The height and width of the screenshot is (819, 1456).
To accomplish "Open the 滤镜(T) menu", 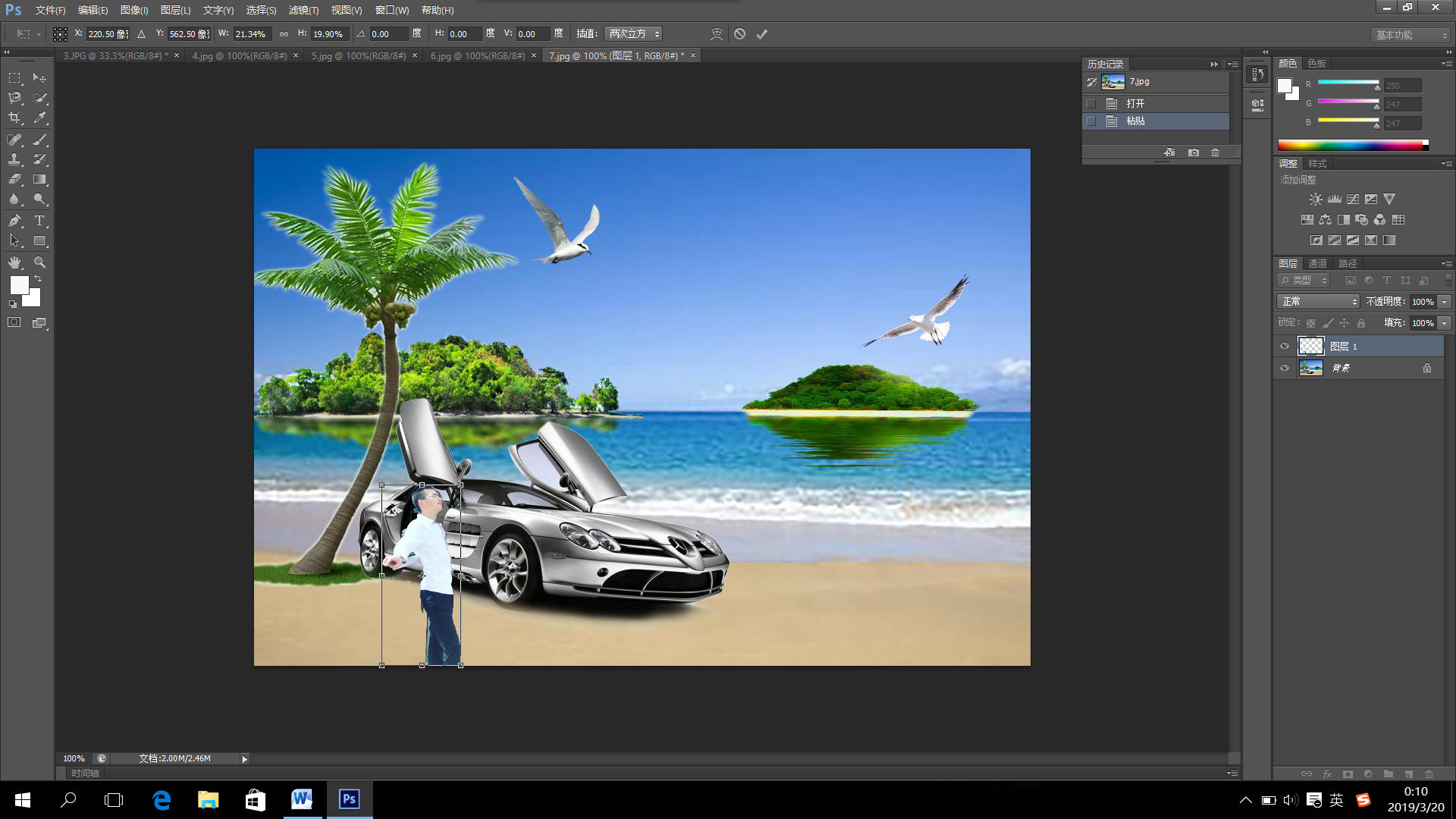I will [x=303, y=10].
